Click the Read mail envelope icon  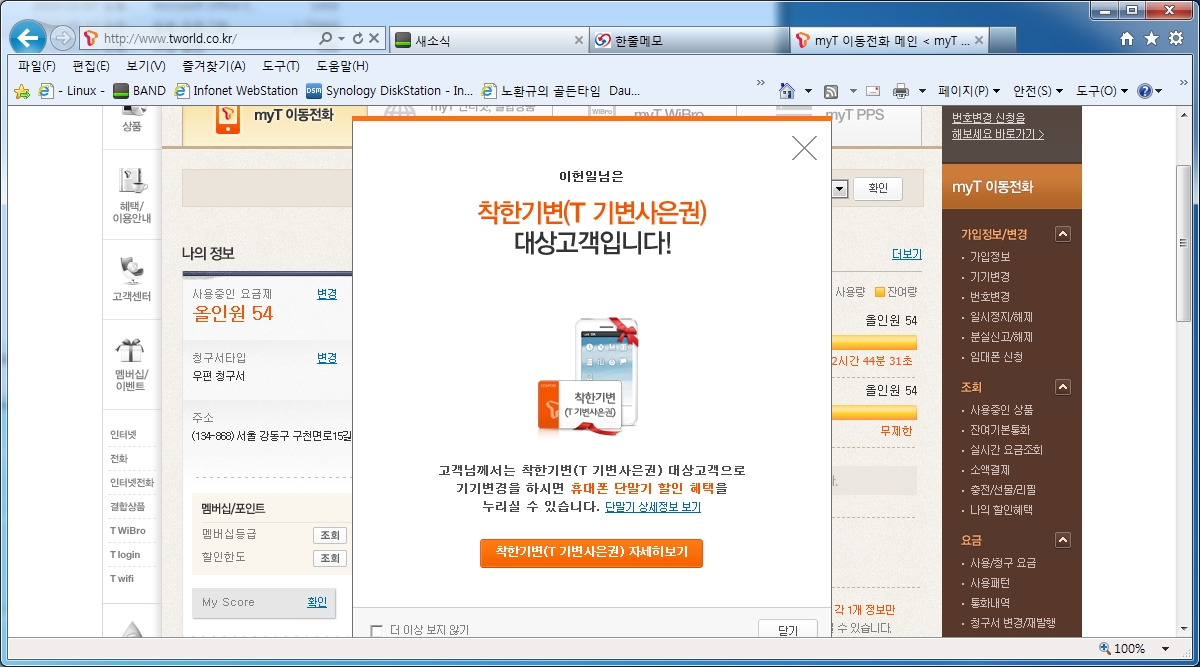click(873, 91)
